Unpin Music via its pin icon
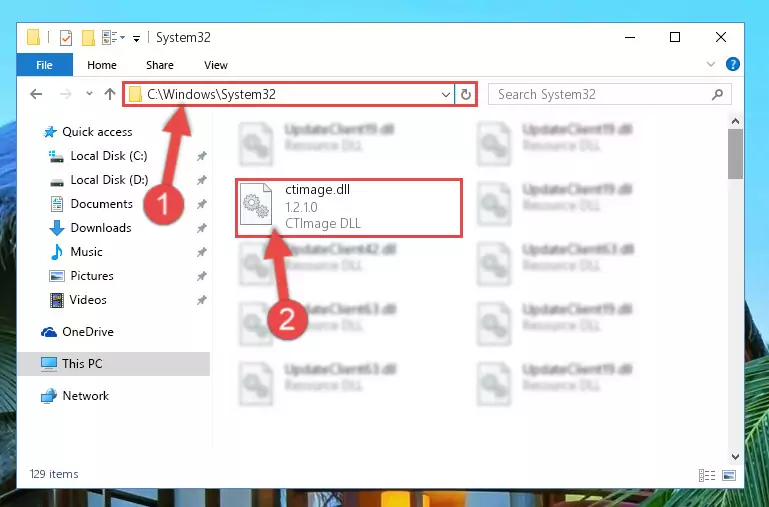Image resolution: width=769 pixels, height=507 pixels. point(202,253)
